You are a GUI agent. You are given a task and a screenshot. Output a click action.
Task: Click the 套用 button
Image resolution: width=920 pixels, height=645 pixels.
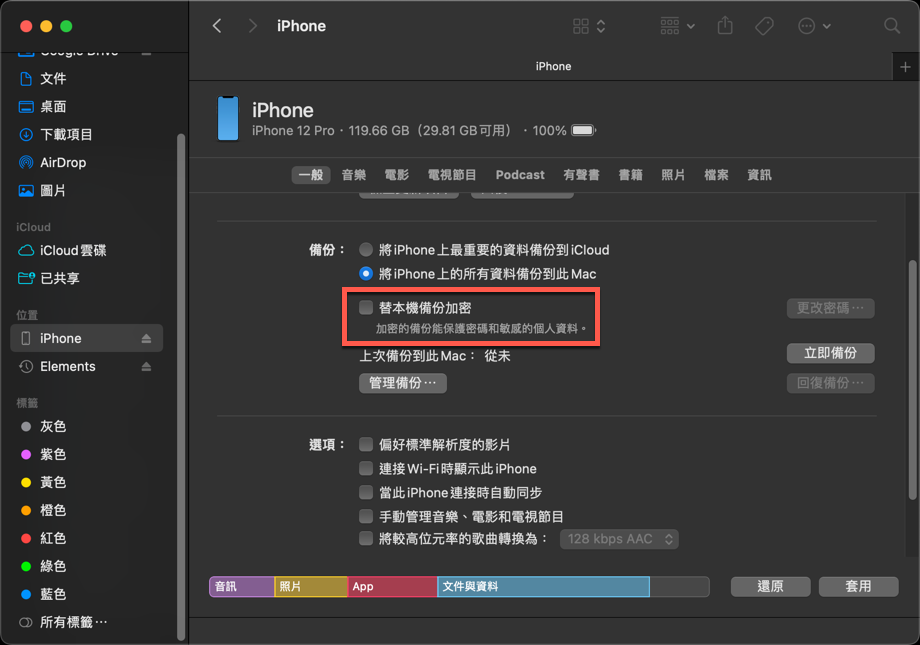858,586
